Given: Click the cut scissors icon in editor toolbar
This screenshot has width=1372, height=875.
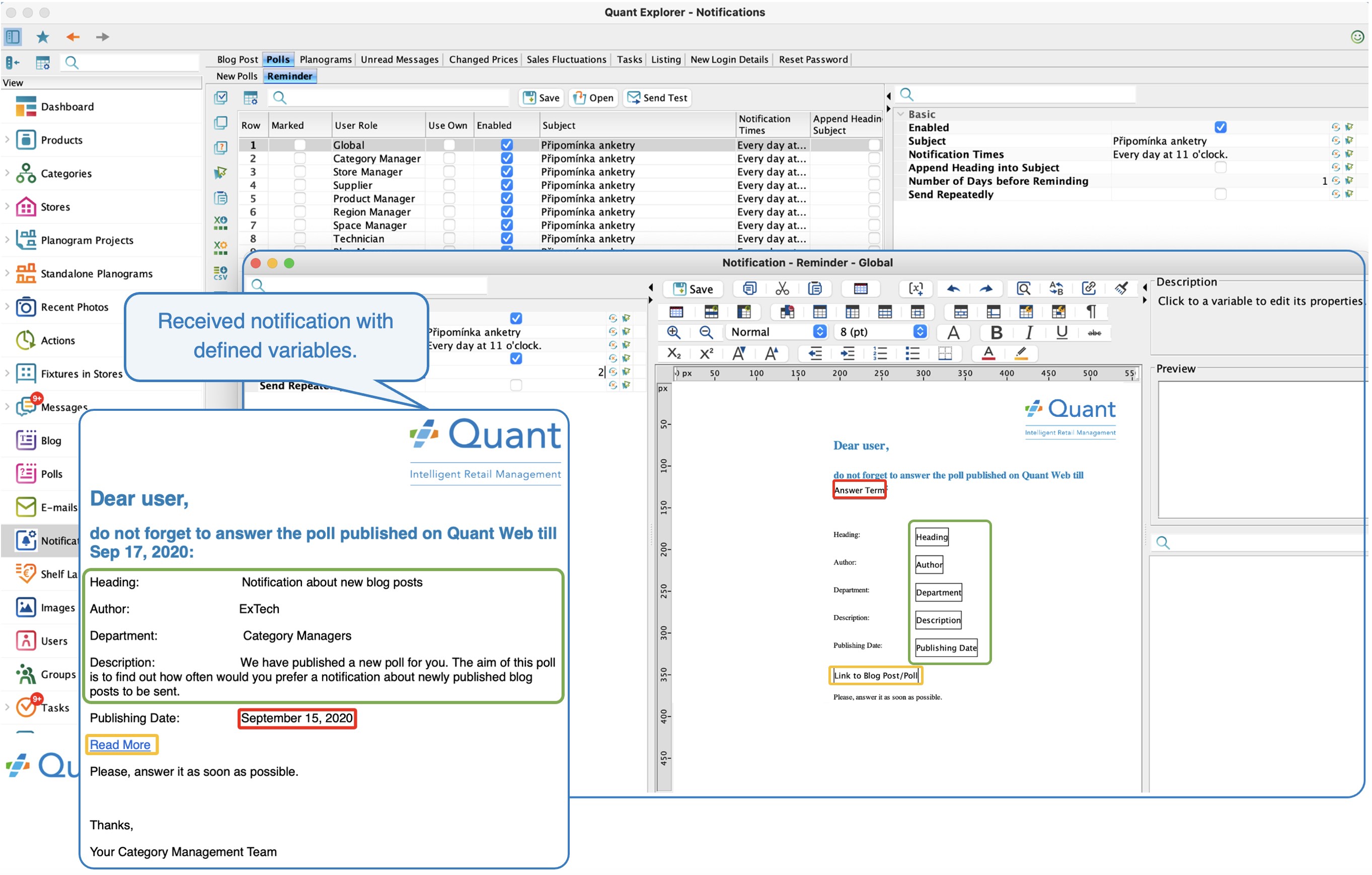Looking at the screenshot, I should click(x=782, y=289).
